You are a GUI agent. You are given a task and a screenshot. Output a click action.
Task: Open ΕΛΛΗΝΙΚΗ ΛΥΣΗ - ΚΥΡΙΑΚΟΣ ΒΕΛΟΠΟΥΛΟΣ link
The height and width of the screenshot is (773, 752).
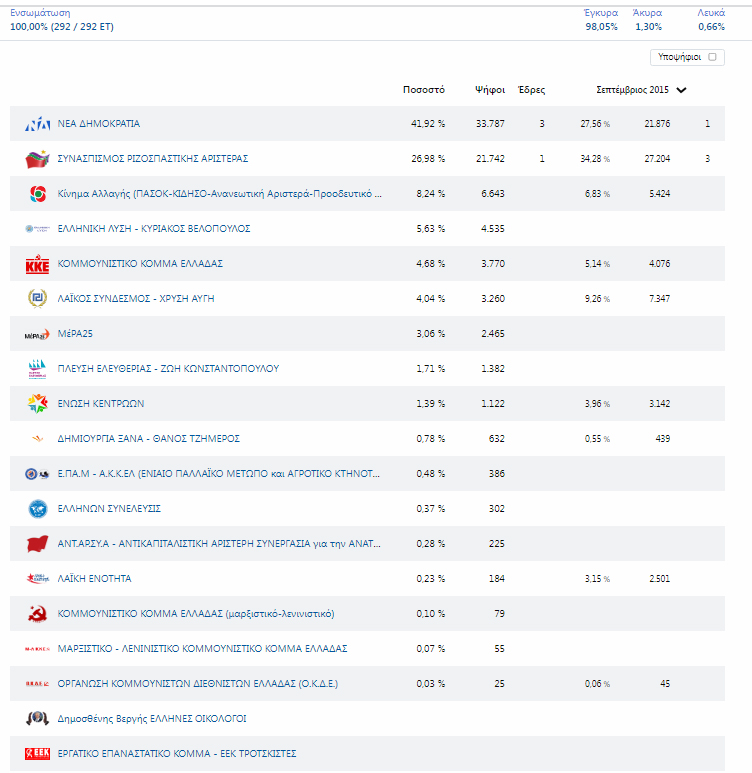click(x=154, y=229)
